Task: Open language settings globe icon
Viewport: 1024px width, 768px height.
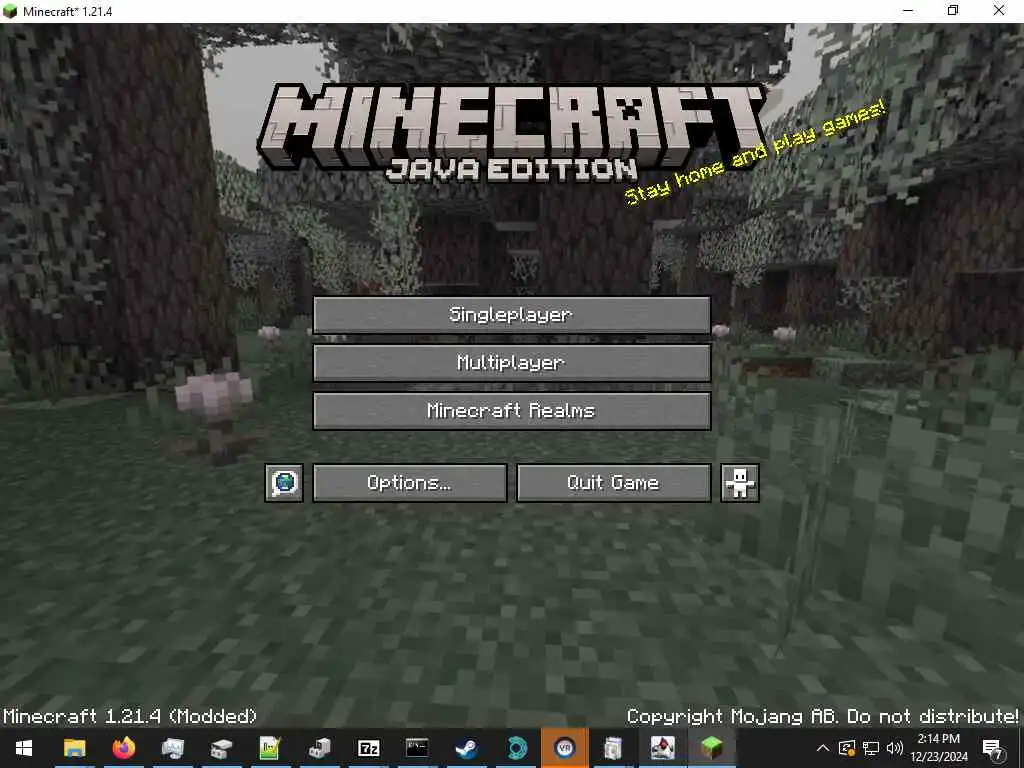Action: [x=284, y=483]
